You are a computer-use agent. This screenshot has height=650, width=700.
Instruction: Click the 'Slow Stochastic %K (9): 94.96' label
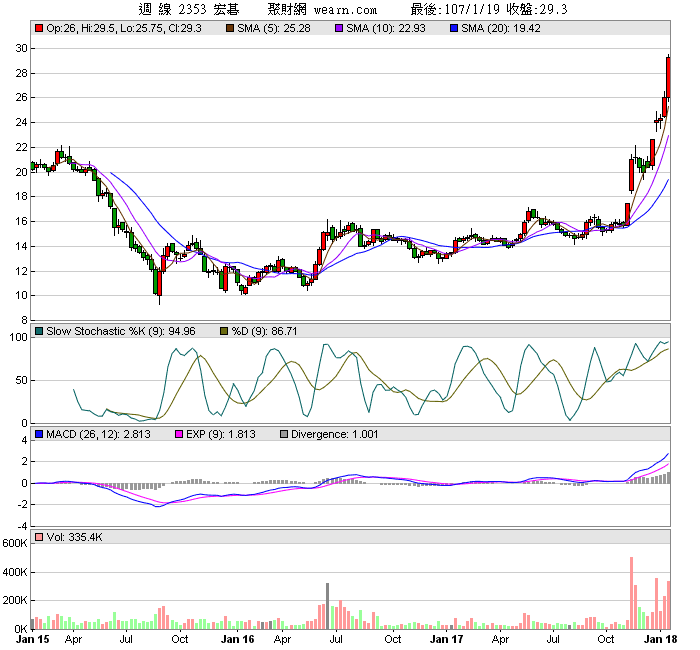pyautogui.click(x=121, y=331)
